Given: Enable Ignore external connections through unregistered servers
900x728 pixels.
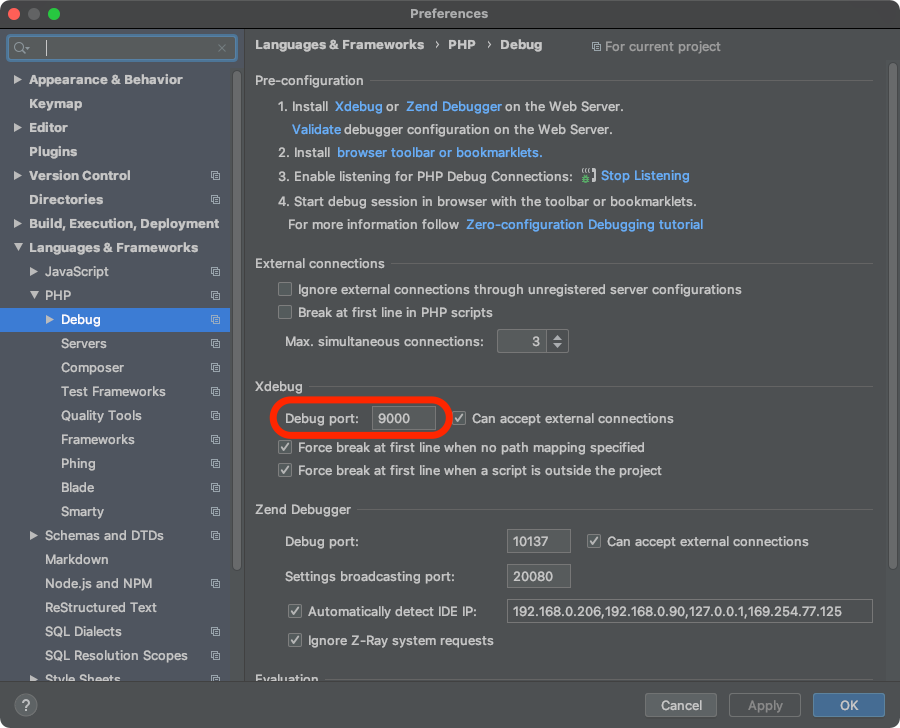Looking at the screenshot, I should pos(285,289).
